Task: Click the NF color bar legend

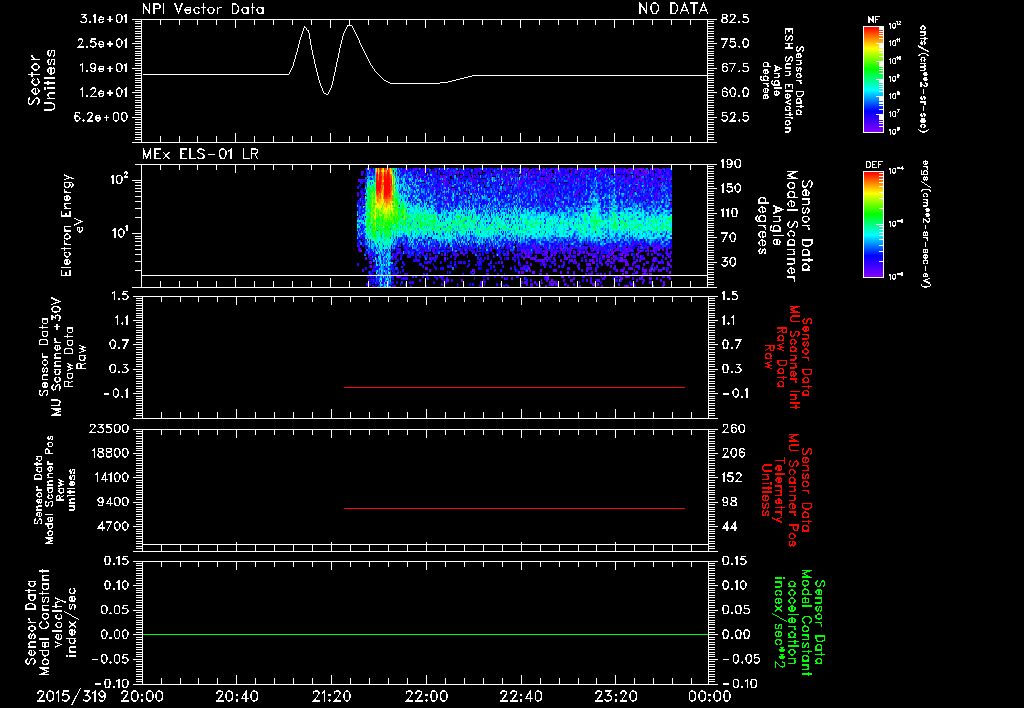Action: tap(873, 78)
